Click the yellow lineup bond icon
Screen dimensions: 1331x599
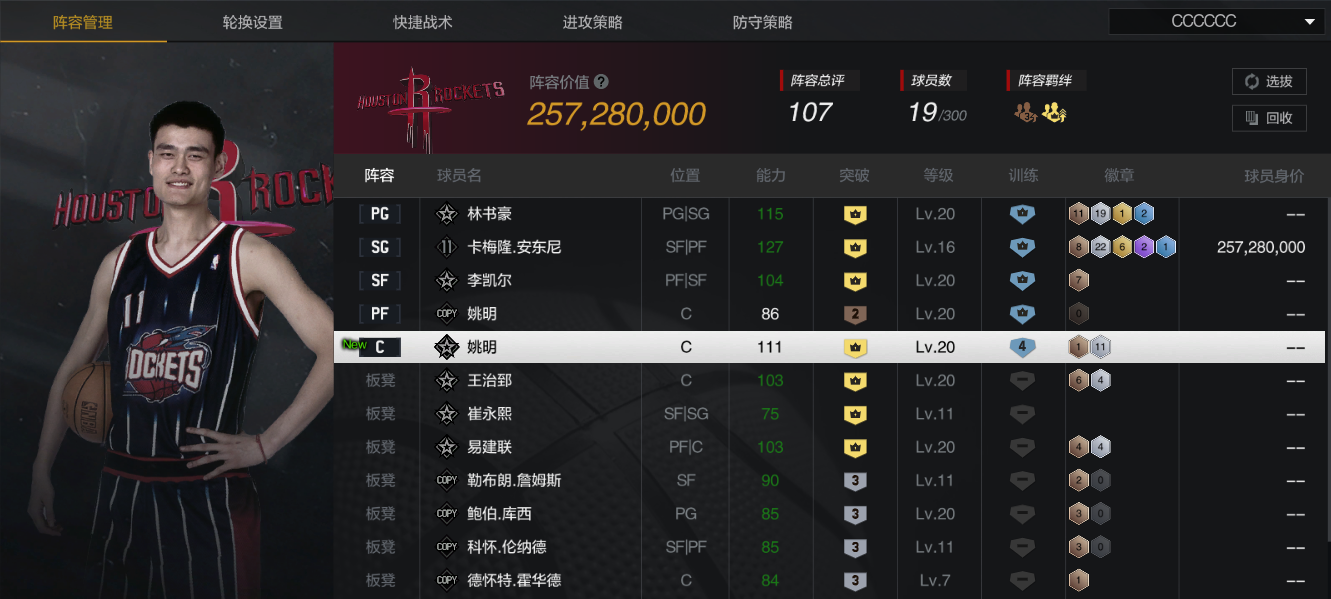[1054, 113]
